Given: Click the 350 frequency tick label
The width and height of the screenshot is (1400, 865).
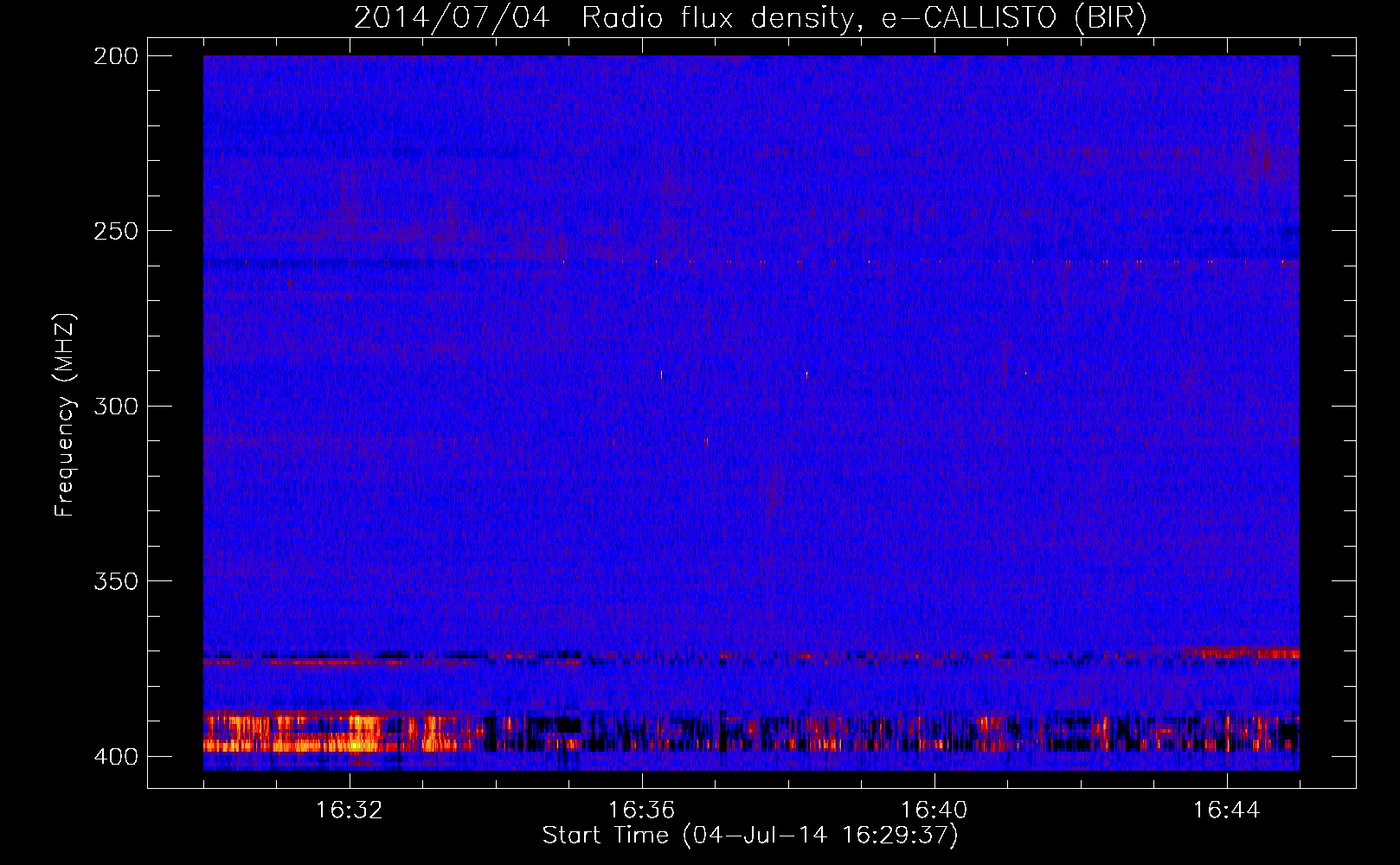Looking at the screenshot, I should 116,580.
